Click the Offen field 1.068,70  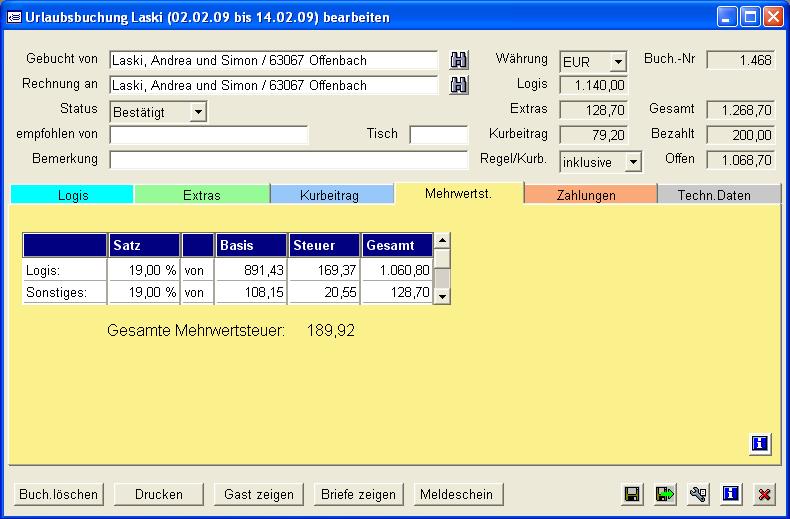coord(740,160)
